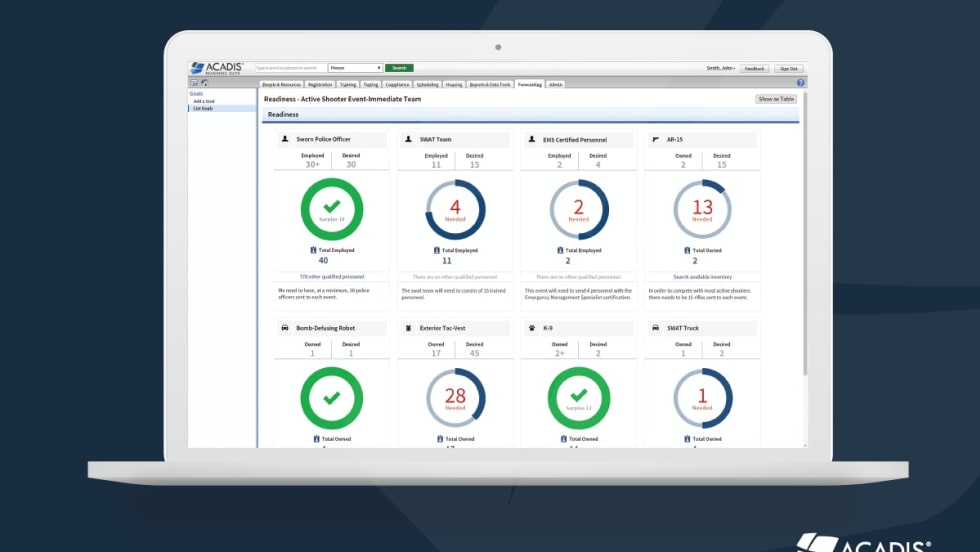Viewport: 980px width, 552px height.
Task: Click the blue help question mark icon
Action: [x=800, y=83]
